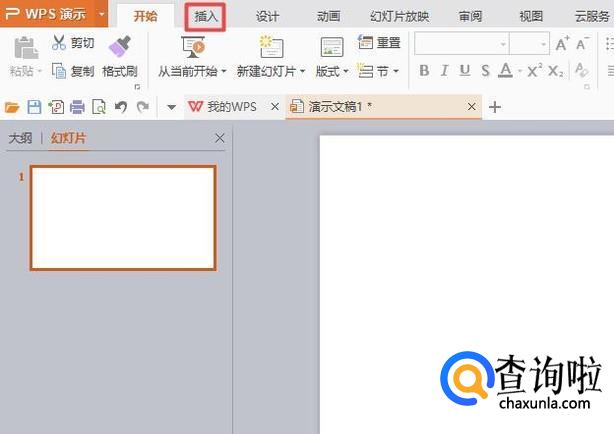Expand 版式 layout dropdown arrow
Screen dimensions: 614x434
[x=346, y=72]
